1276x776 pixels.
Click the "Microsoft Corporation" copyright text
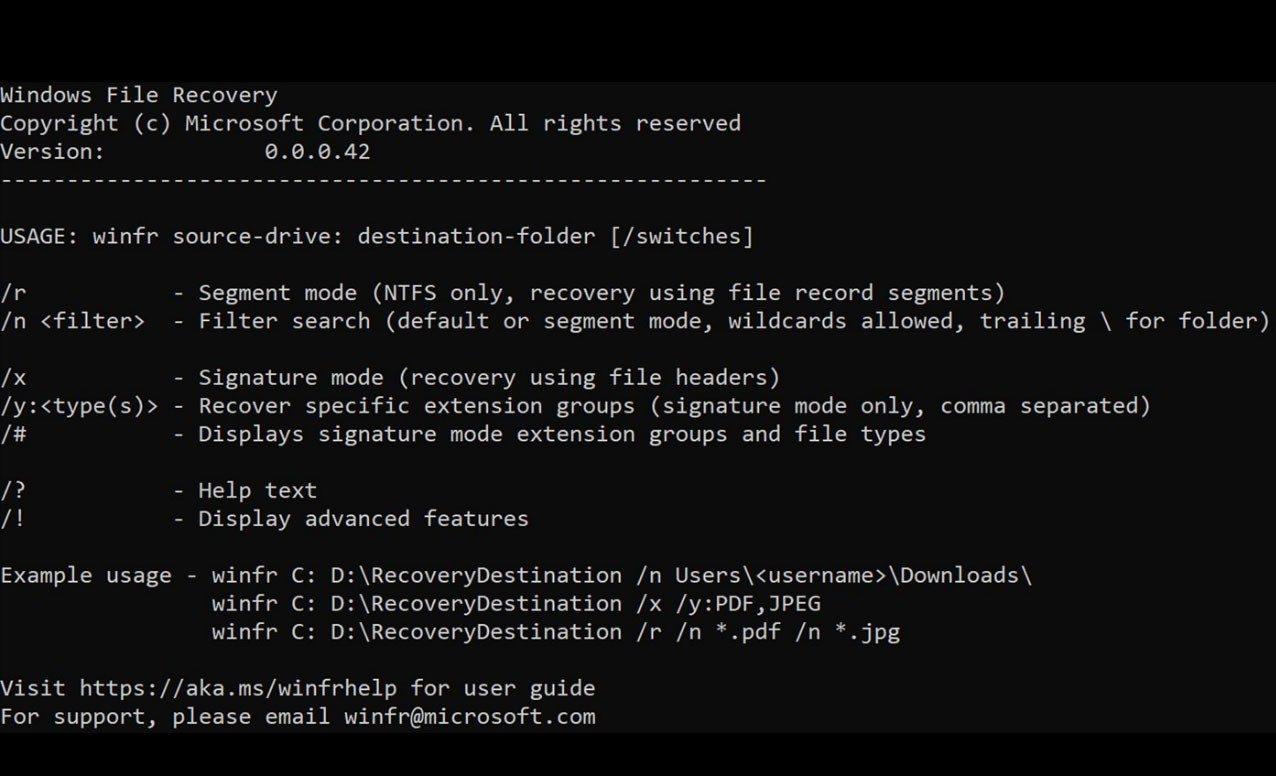[330, 124]
